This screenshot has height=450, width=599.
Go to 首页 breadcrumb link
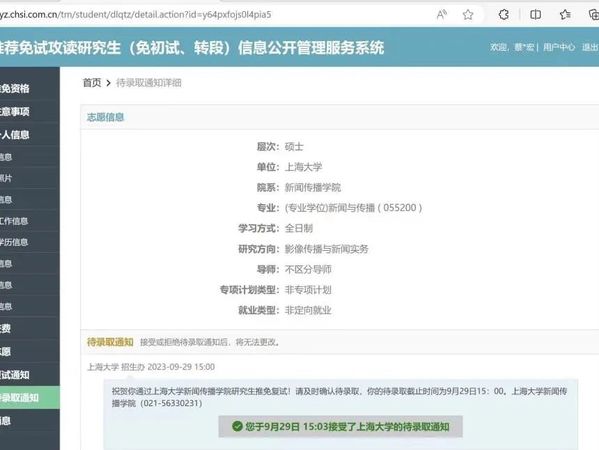(92, 83)
